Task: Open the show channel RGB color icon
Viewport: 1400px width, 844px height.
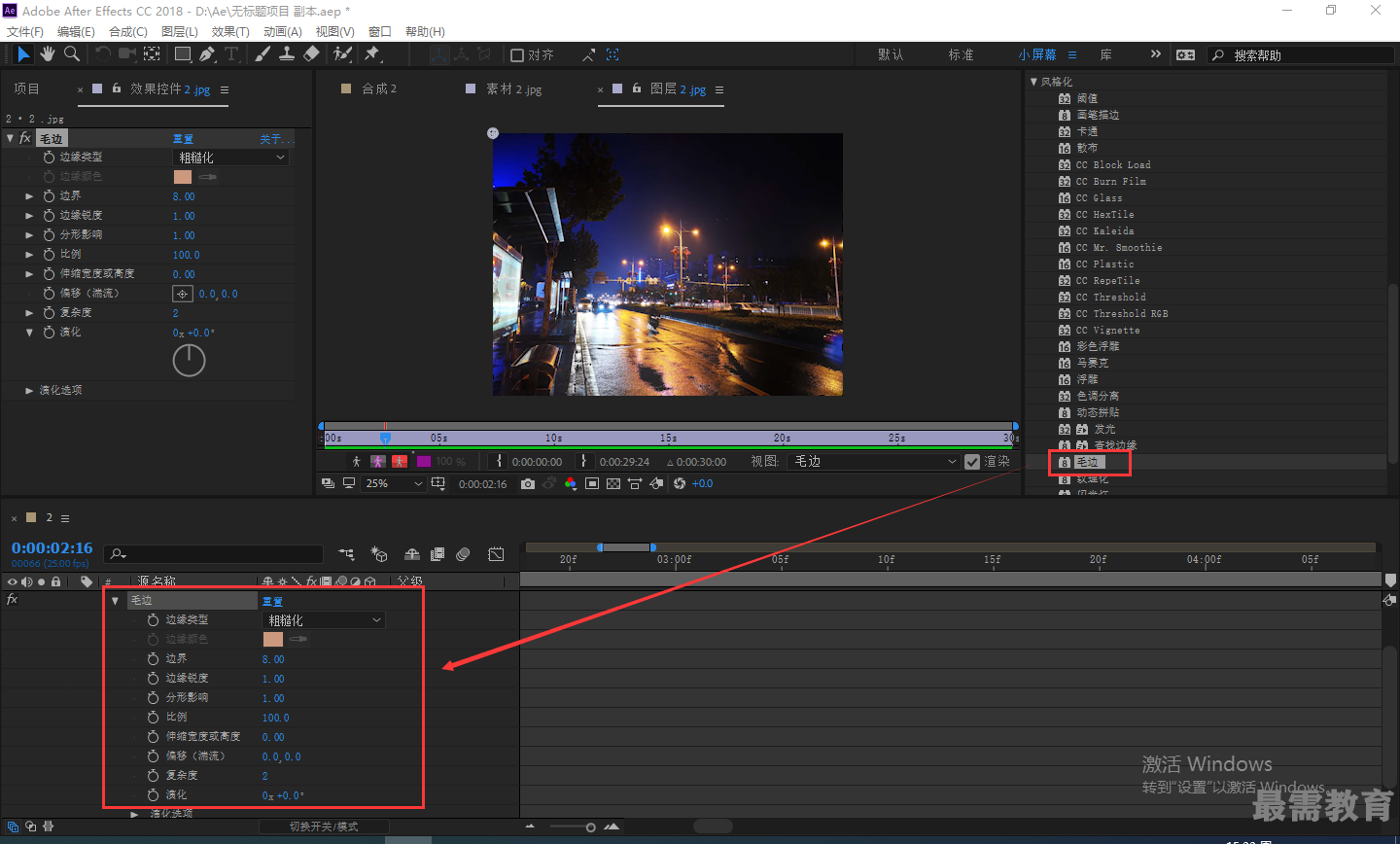Action: point(570,483)
